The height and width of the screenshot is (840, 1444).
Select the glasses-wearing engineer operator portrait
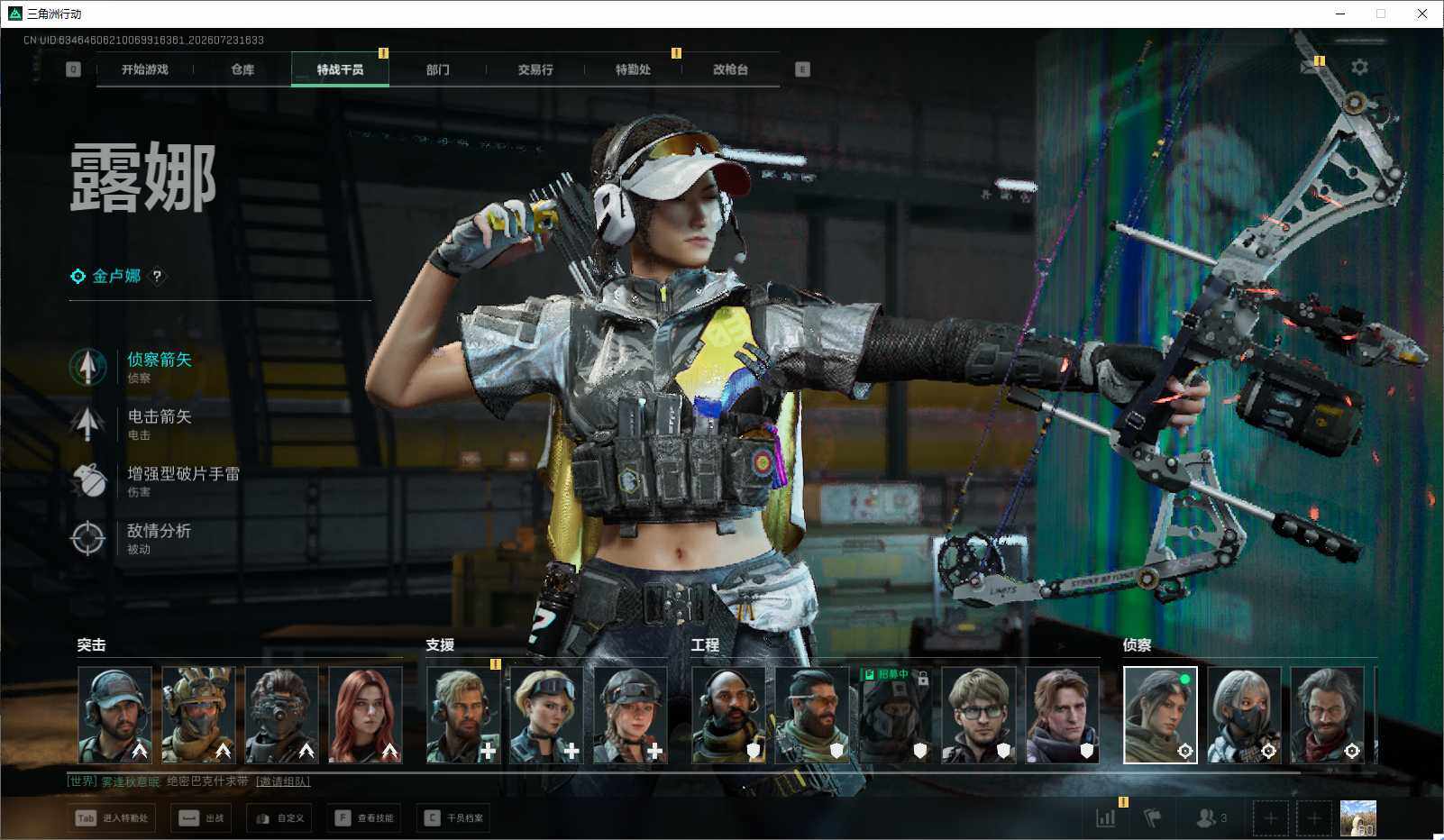pos(978,715)
